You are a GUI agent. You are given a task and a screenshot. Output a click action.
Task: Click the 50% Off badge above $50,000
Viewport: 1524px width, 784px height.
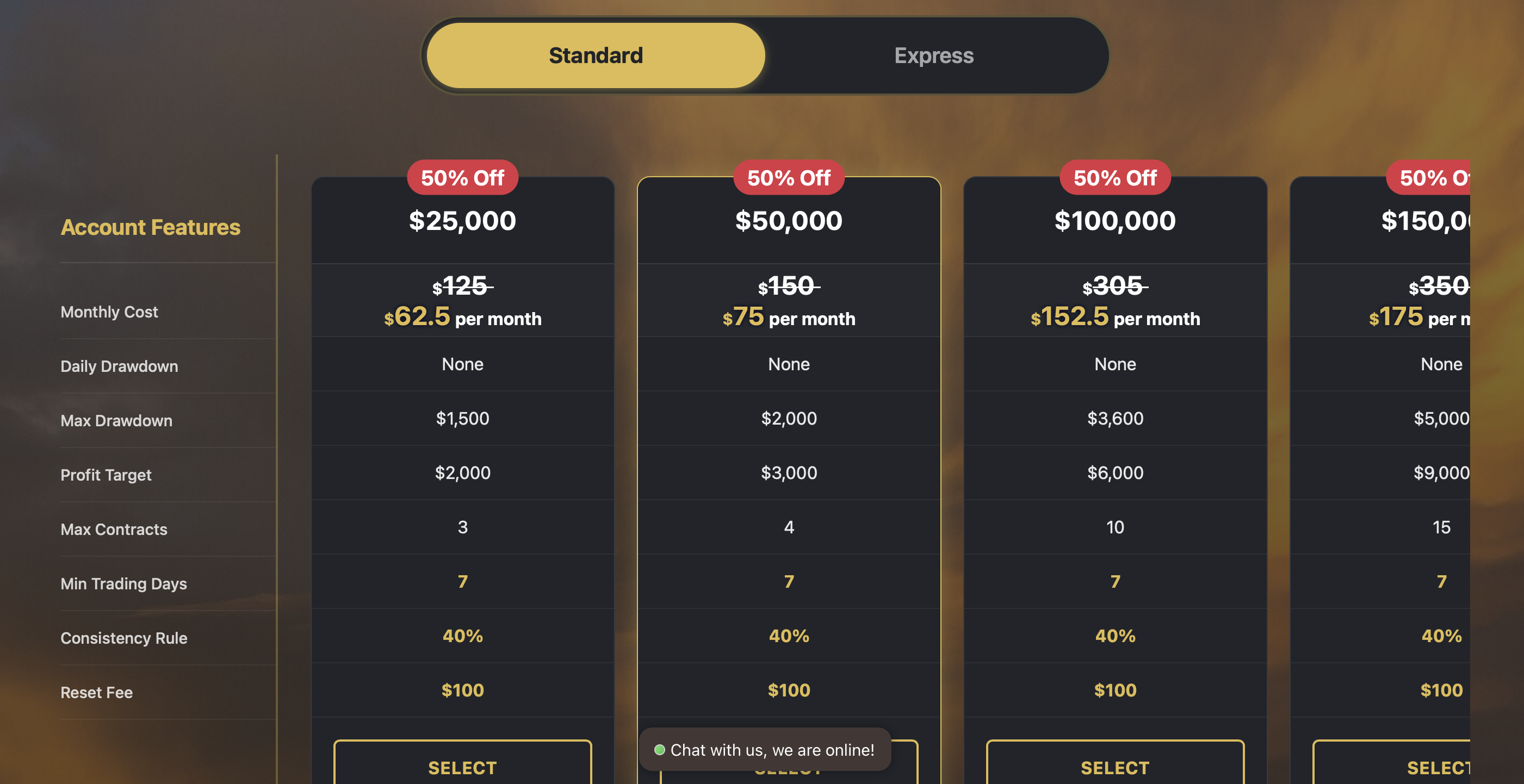click(788, 177)
